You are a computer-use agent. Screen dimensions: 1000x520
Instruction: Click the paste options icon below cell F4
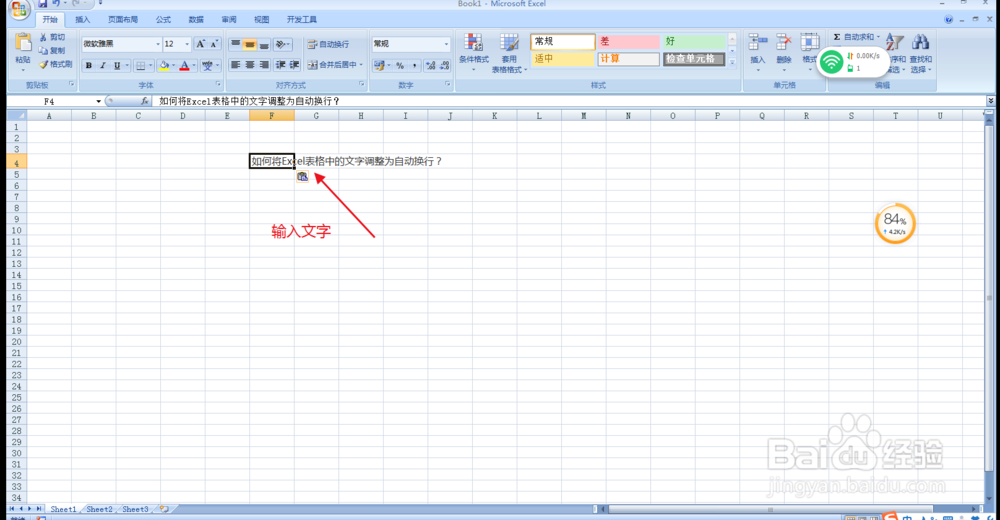[x=302, y=177]
